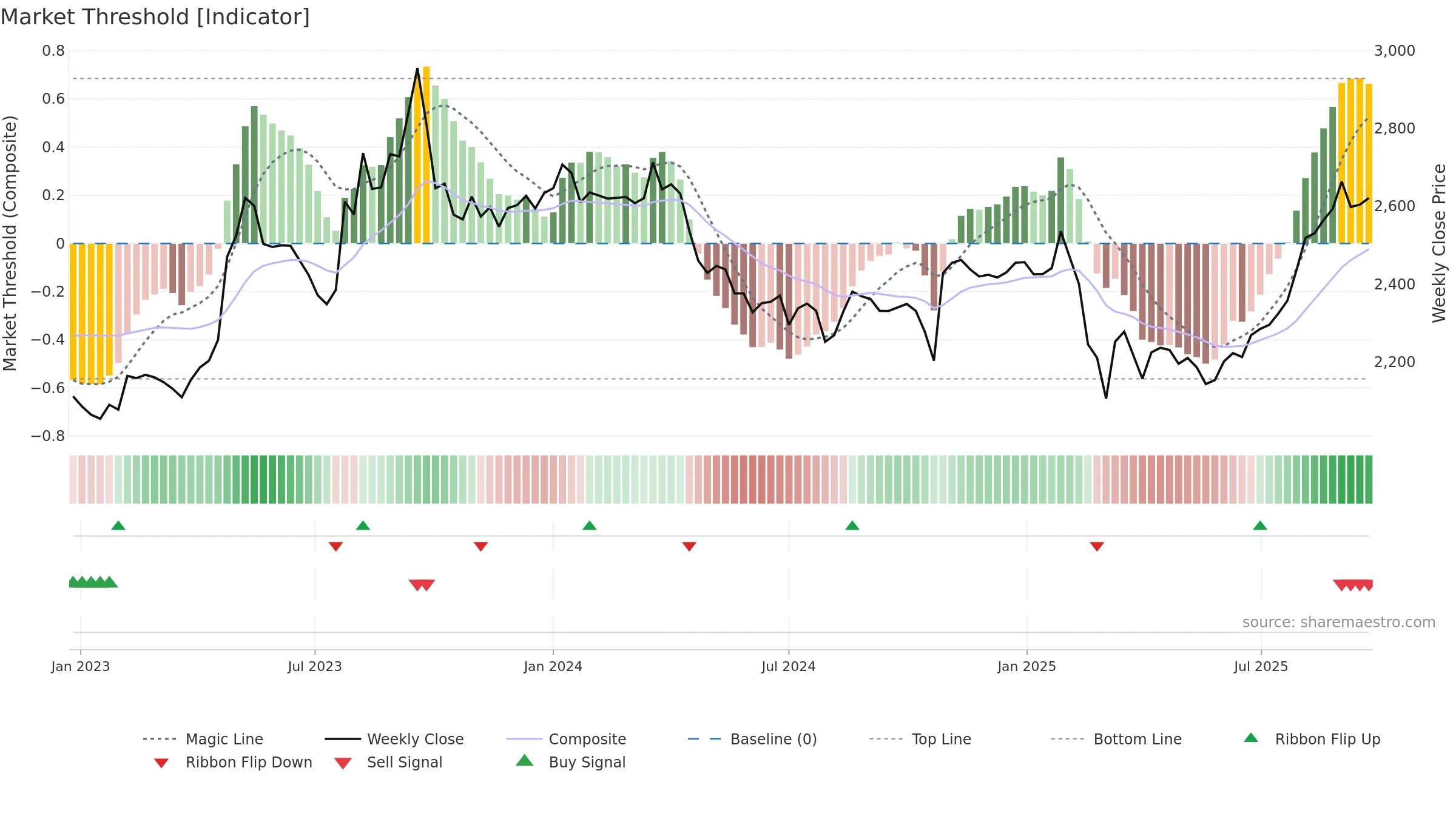1456x819 pixels.
Task: Click the green triangle icon beside Buy Signal
Action: coord(524,760)
